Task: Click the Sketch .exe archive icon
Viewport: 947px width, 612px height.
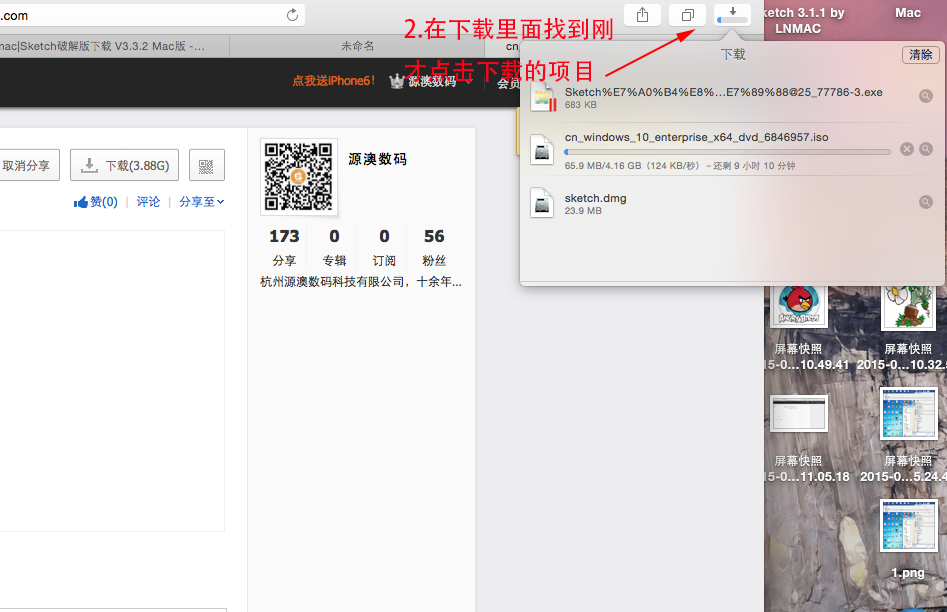Action: click(x=542, y=97)
